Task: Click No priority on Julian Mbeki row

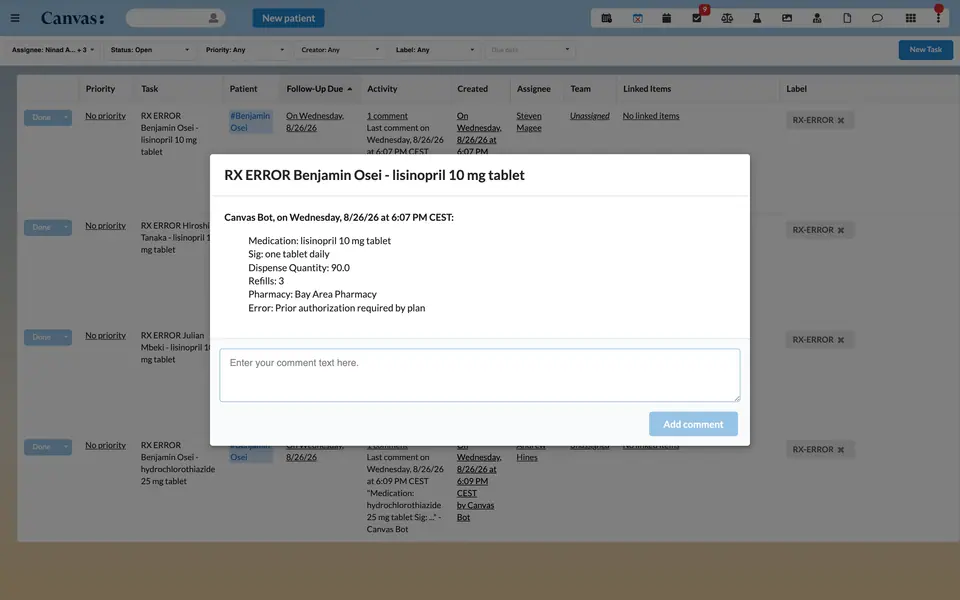Action: tap(105, 336)
